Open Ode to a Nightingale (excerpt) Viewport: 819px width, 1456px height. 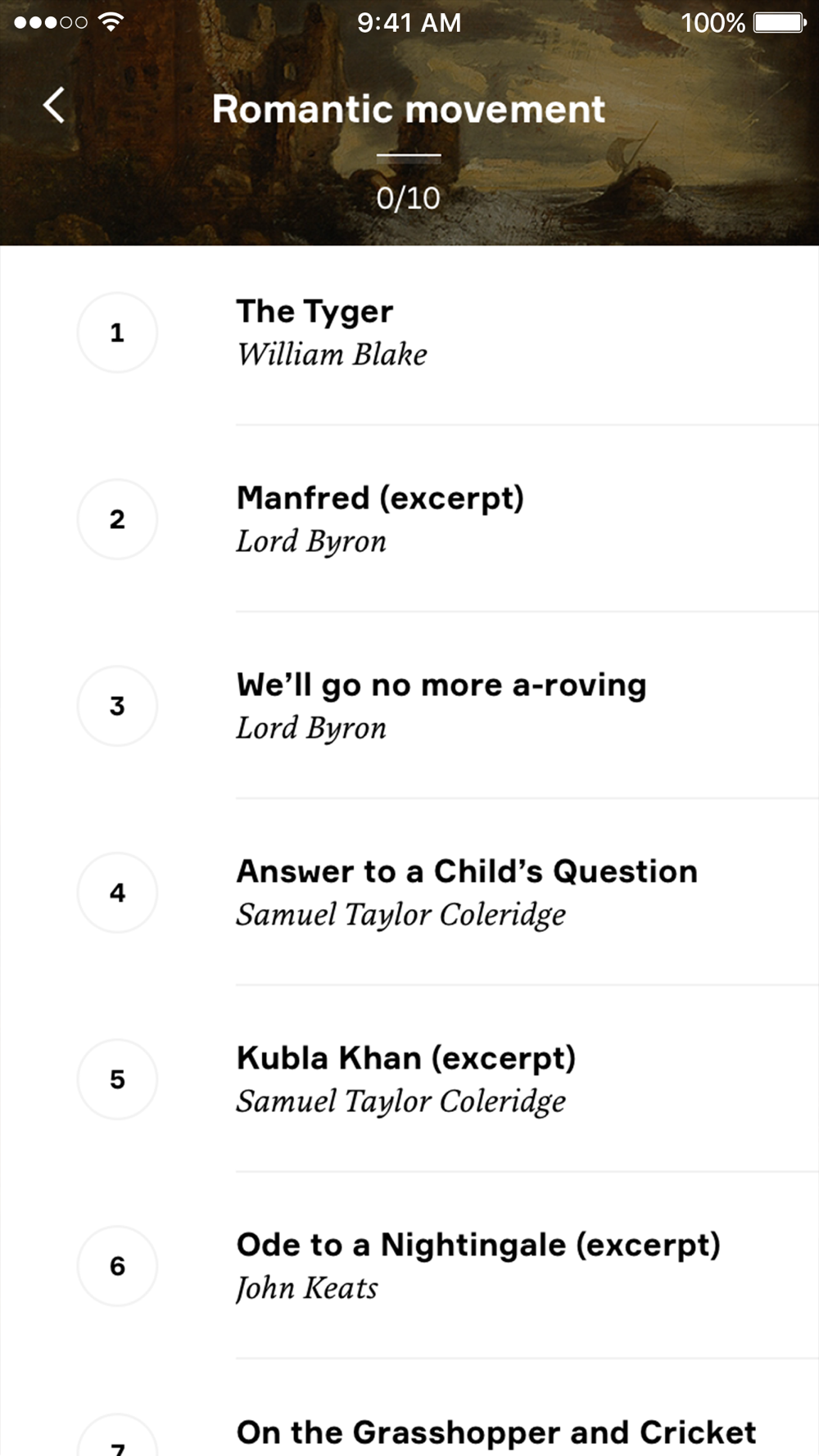(x=409, y=1266)
